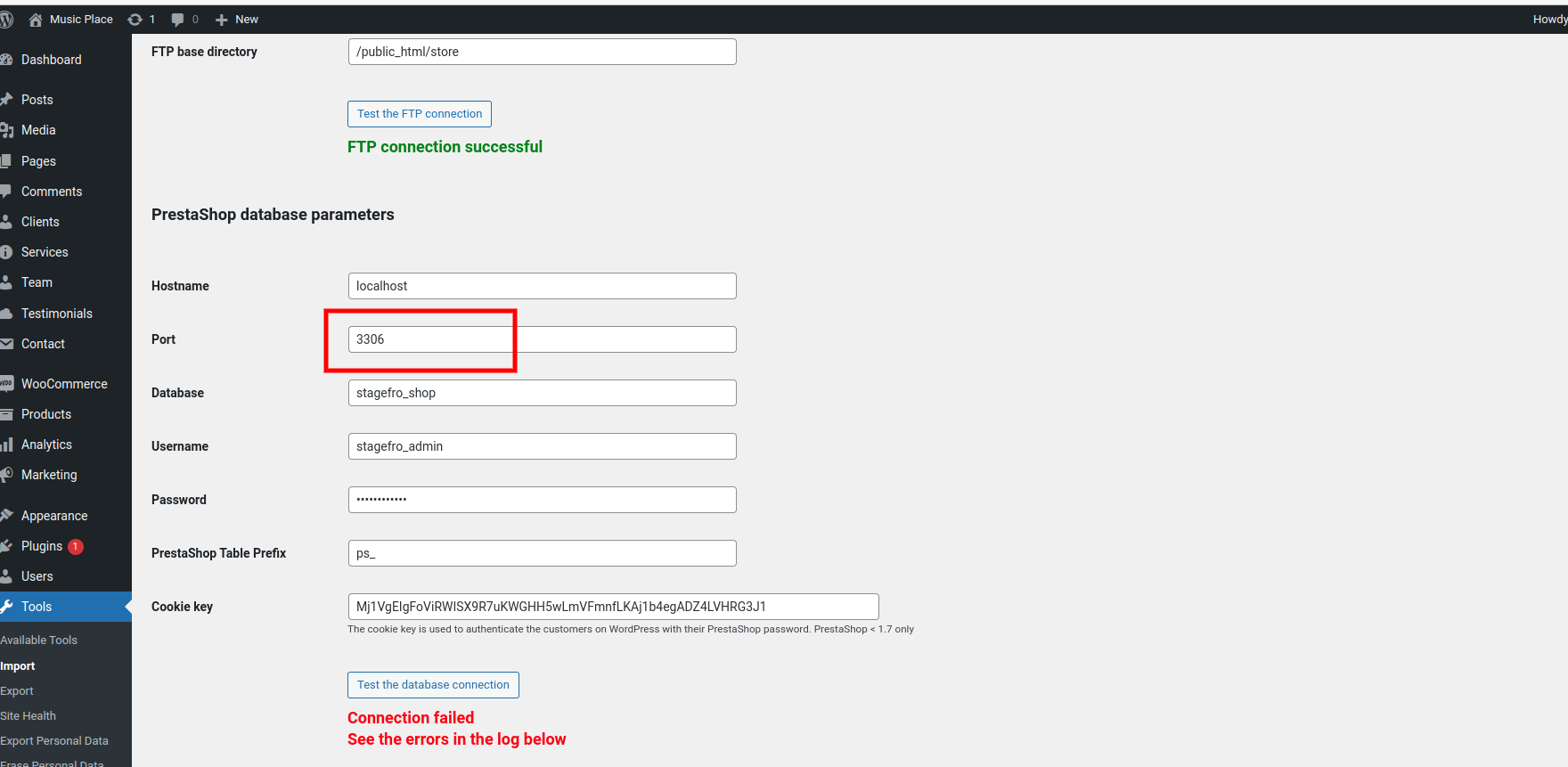The width and height of the screenshot is (1568, 767).
Task: Click the Pages icon in sidebar
Action: tap(6, 161)
